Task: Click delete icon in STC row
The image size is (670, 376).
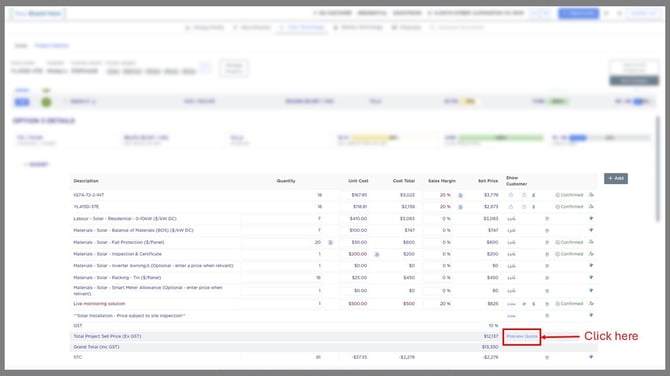Action: coord(547,357)
